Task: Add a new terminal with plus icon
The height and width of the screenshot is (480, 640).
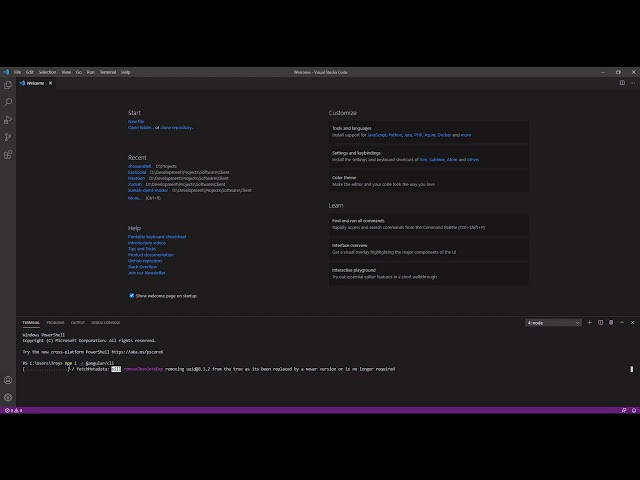Action: (x=589, y=322)
